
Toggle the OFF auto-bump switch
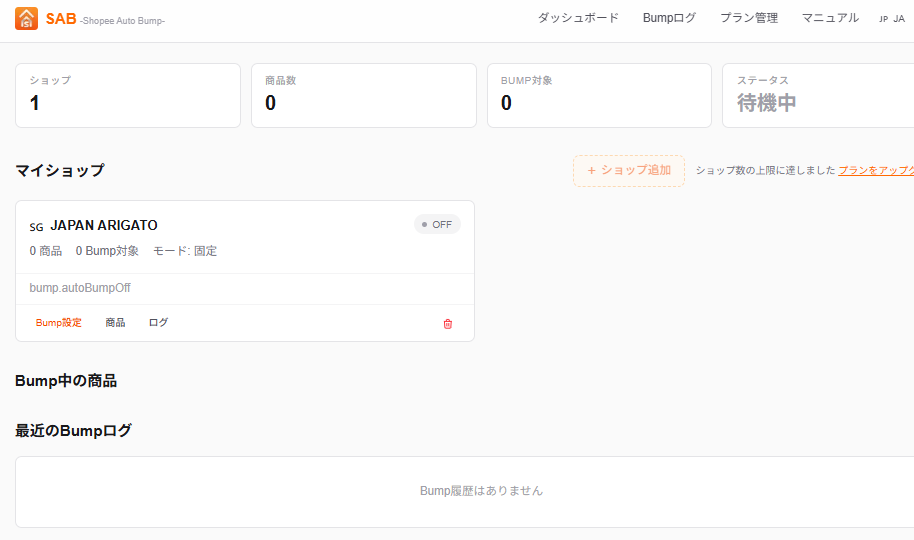437,225
